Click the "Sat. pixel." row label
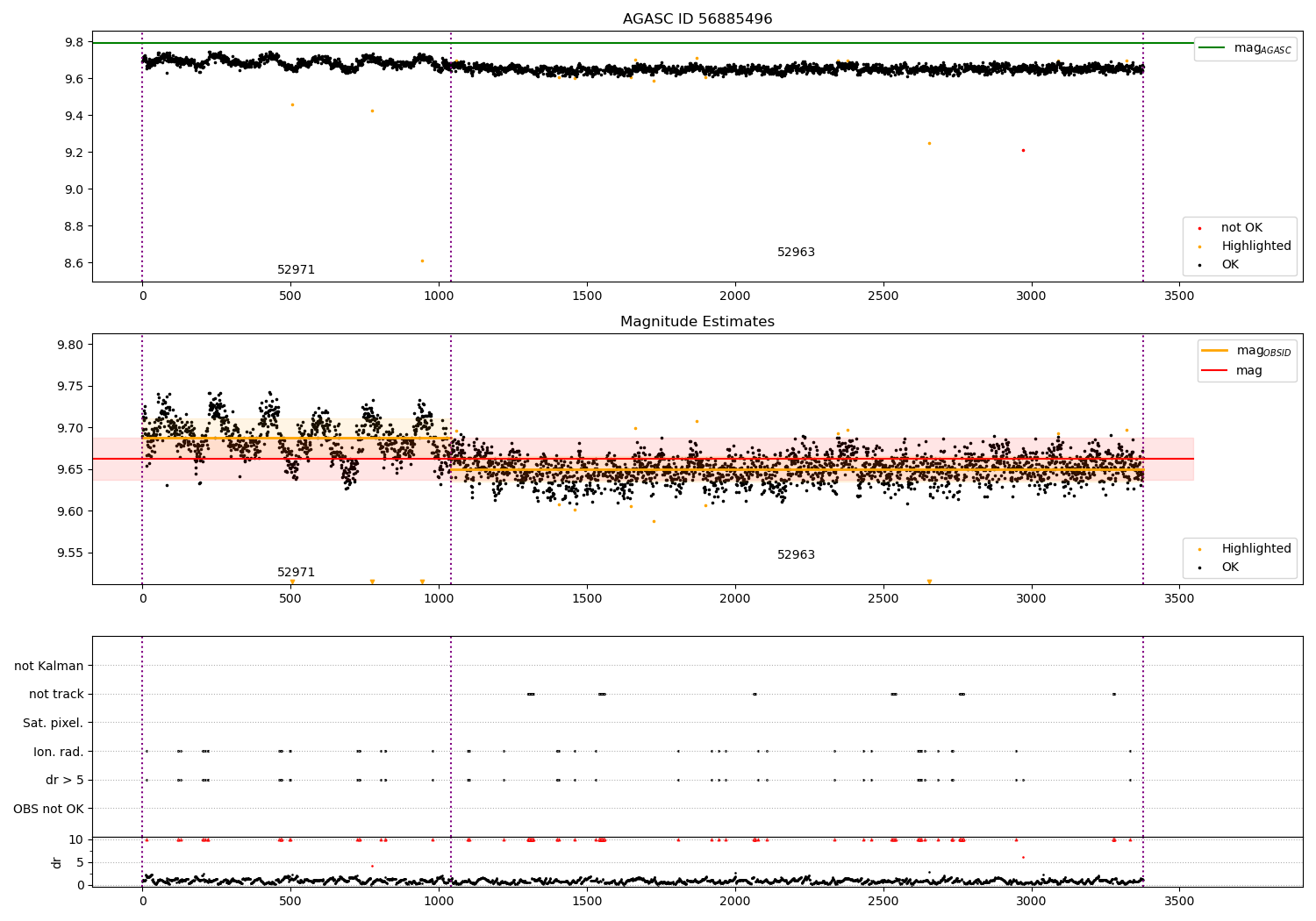The width and height of the screenshot is (1316, 921). (x=54, y=723)
